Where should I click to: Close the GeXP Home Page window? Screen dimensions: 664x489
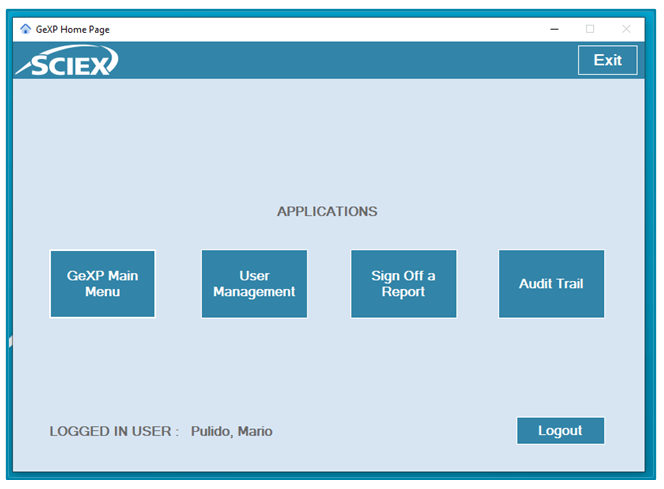point(626,29)
